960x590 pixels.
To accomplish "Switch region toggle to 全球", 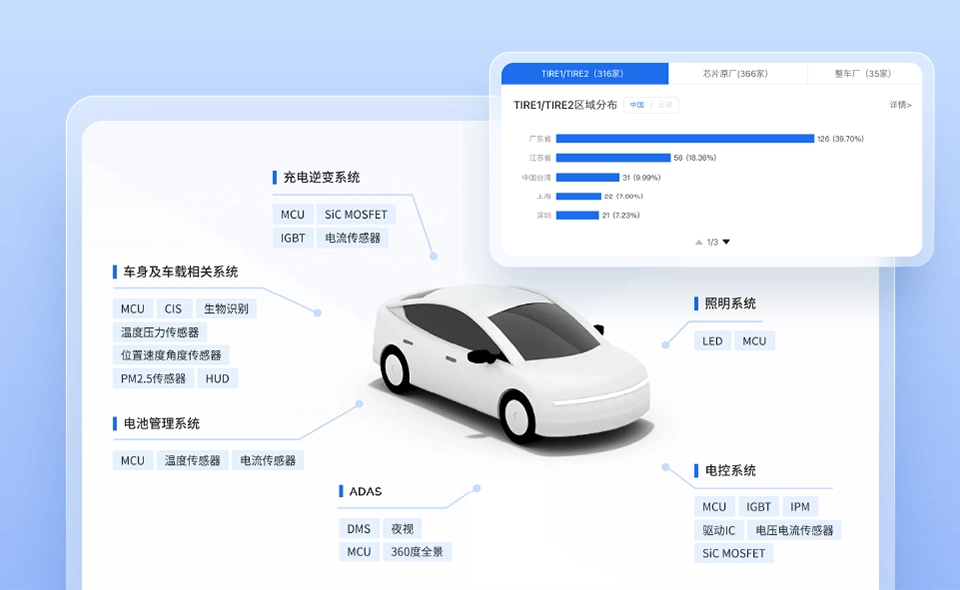I will [665, 105].
